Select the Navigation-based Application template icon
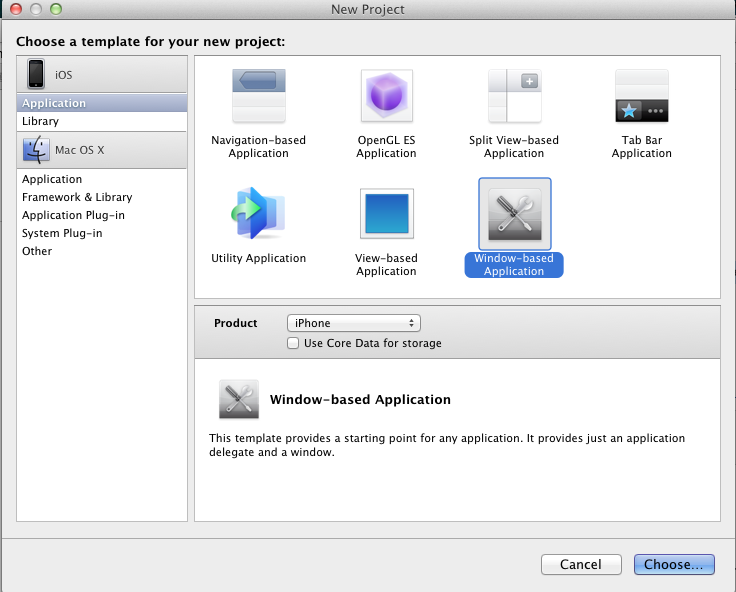Image resolution: width=736 pixels, height=592 pixels. click(259, 96)
